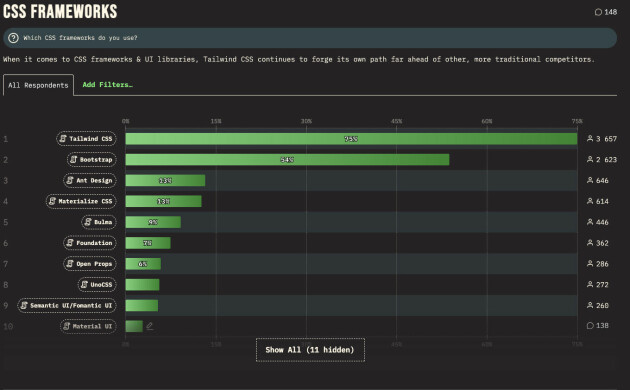The height and width of the screenshot is (390, 630).
Task: Open the Bulma label chip
Action: coord(99,222)
